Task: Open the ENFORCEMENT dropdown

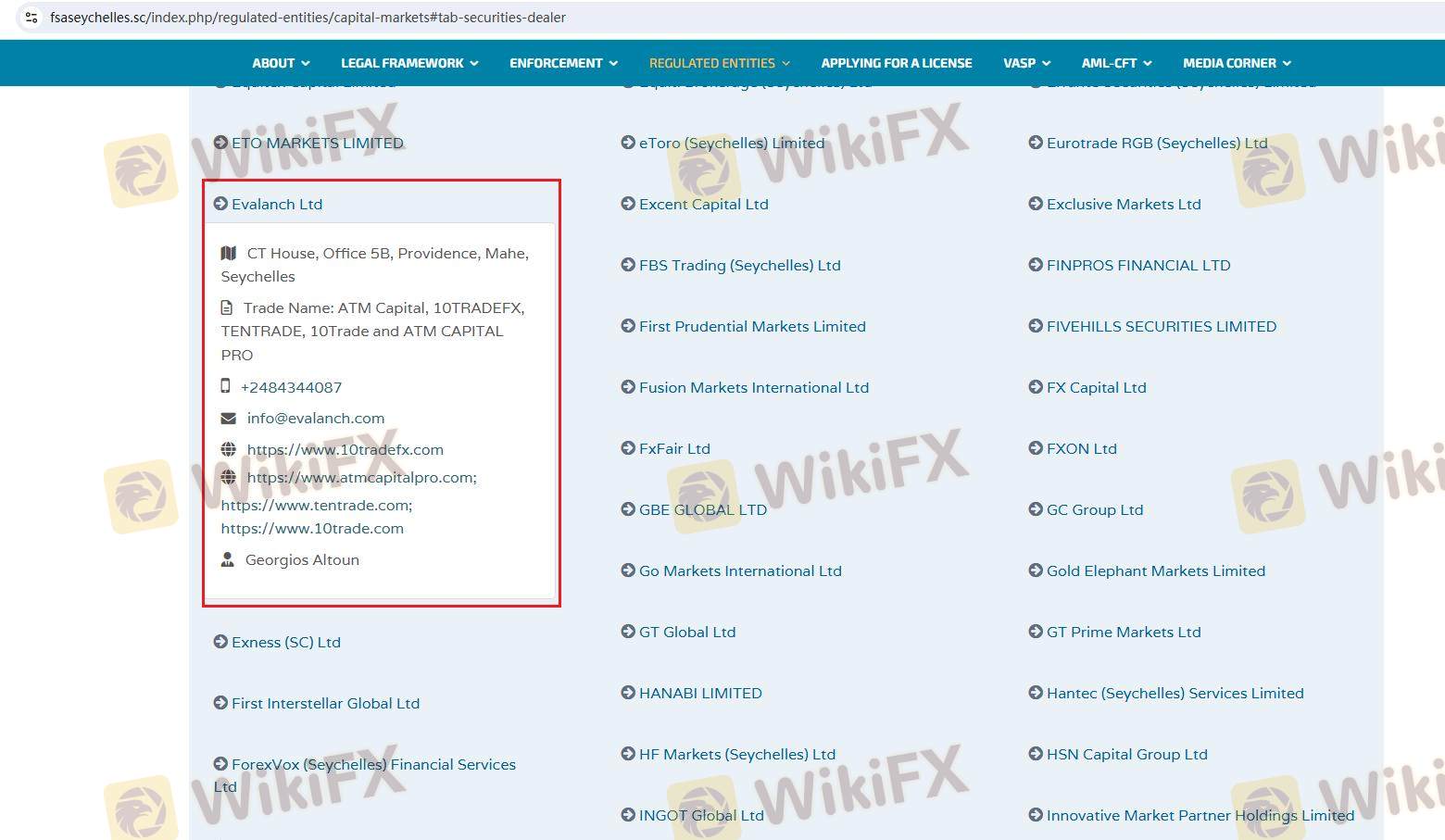Action: 563,63
